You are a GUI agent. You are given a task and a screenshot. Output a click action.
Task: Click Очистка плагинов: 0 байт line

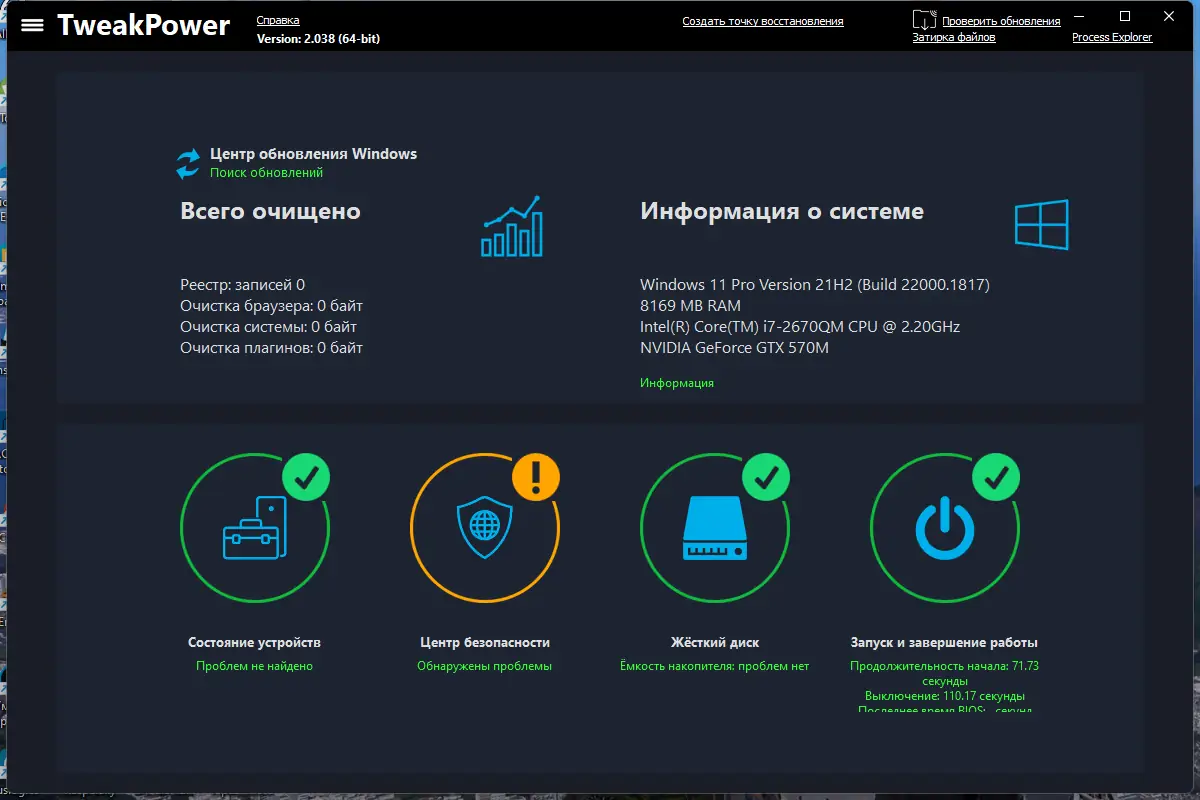click(x=271, y=348)
